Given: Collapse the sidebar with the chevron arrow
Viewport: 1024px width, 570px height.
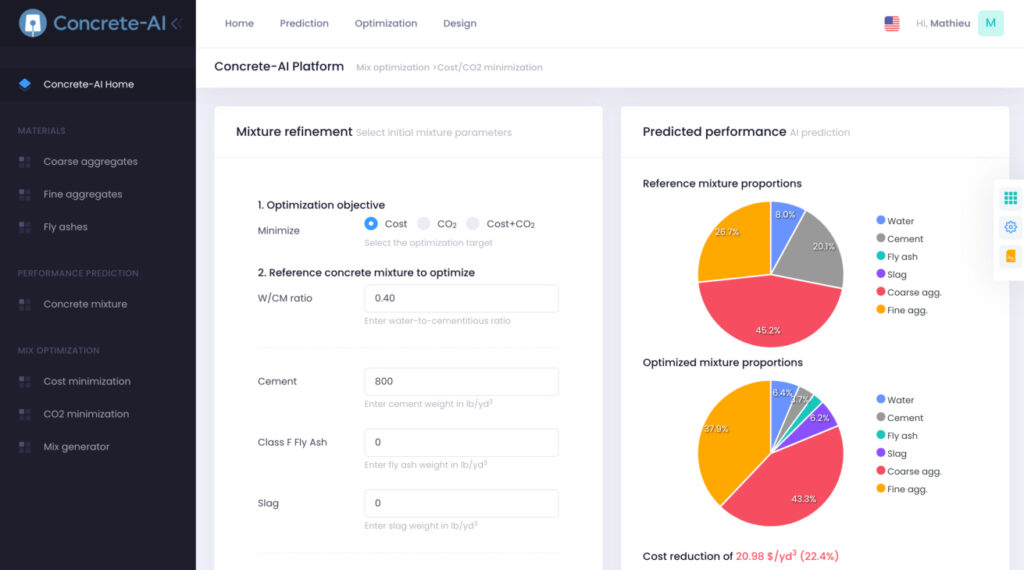Looking at the screenshot, I should [x=176, y=23].
